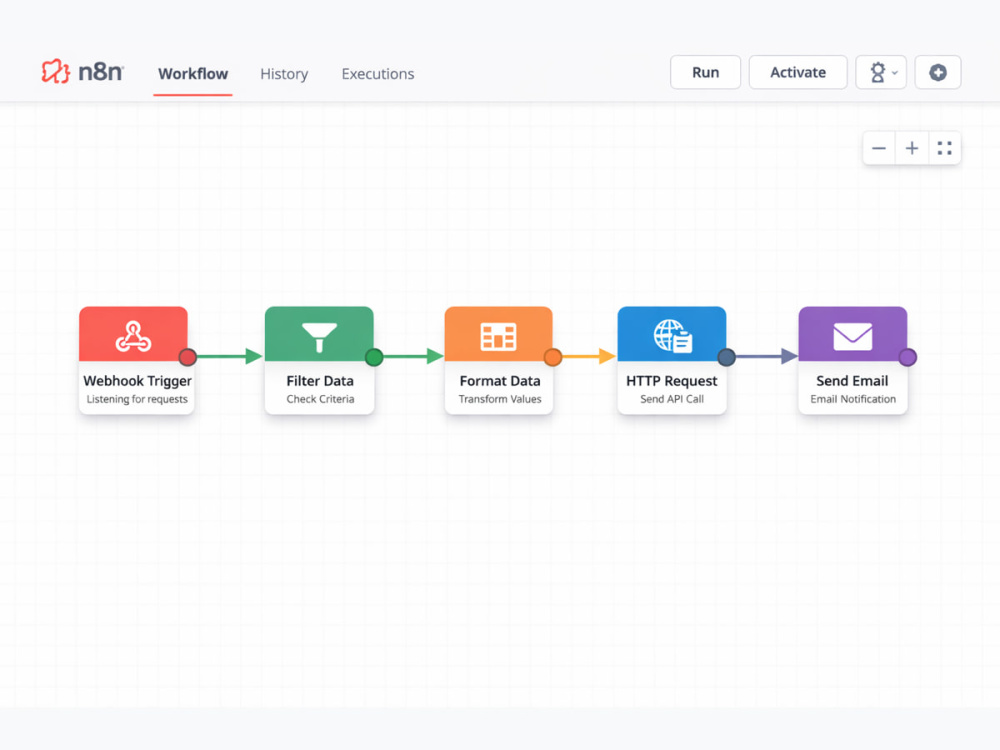
Task: Click the "Check Criteria" subtitle
Action: [320, 399]
